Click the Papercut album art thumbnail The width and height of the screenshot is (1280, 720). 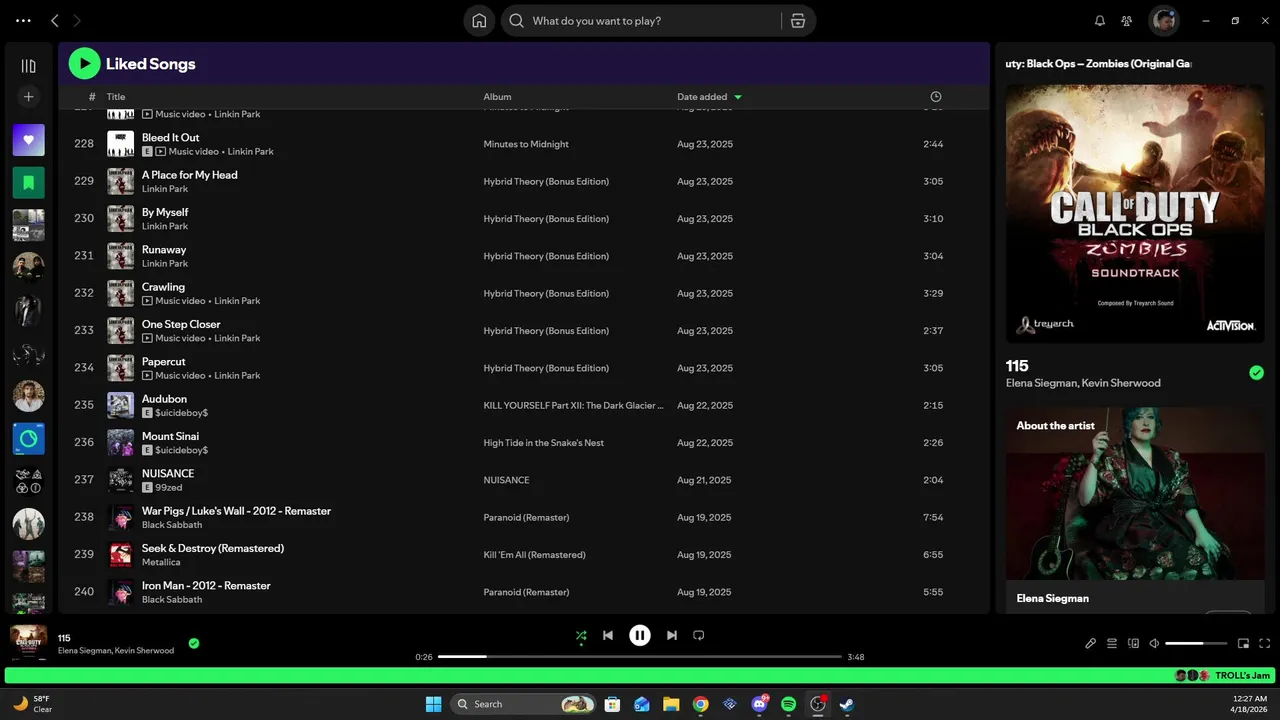[121, 368]
